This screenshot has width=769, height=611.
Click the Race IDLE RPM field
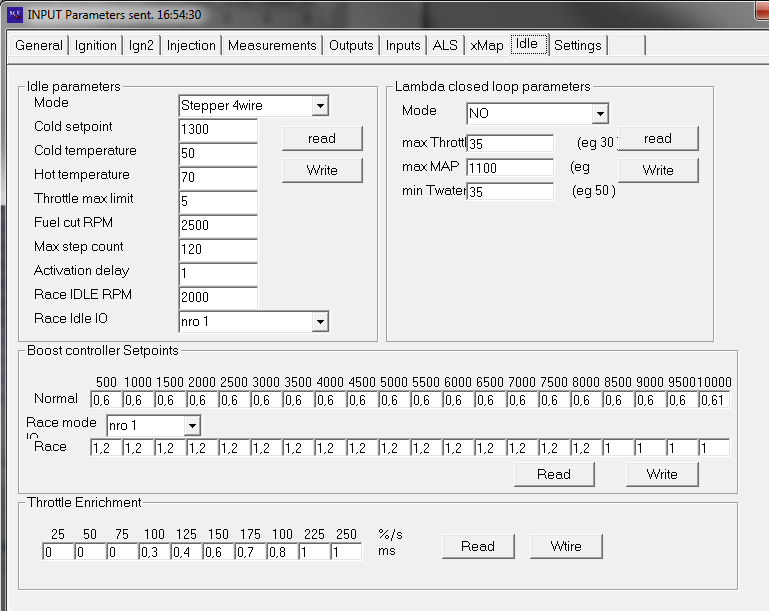(218, 298)
